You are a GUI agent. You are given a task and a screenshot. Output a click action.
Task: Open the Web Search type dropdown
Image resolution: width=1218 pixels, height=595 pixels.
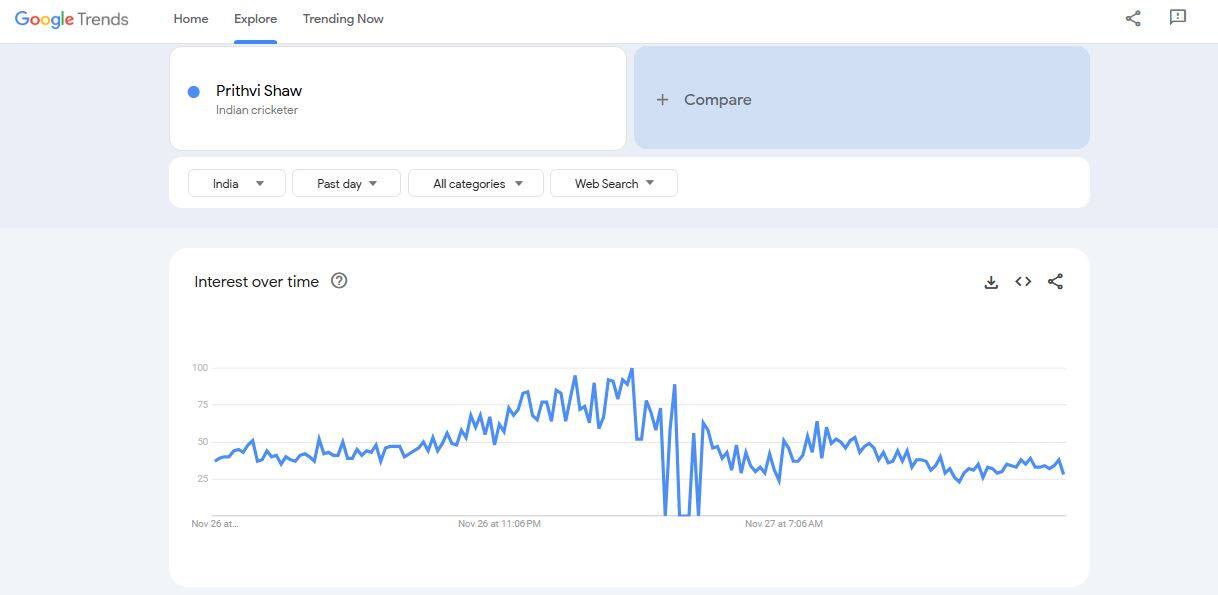tap(614, 183)
